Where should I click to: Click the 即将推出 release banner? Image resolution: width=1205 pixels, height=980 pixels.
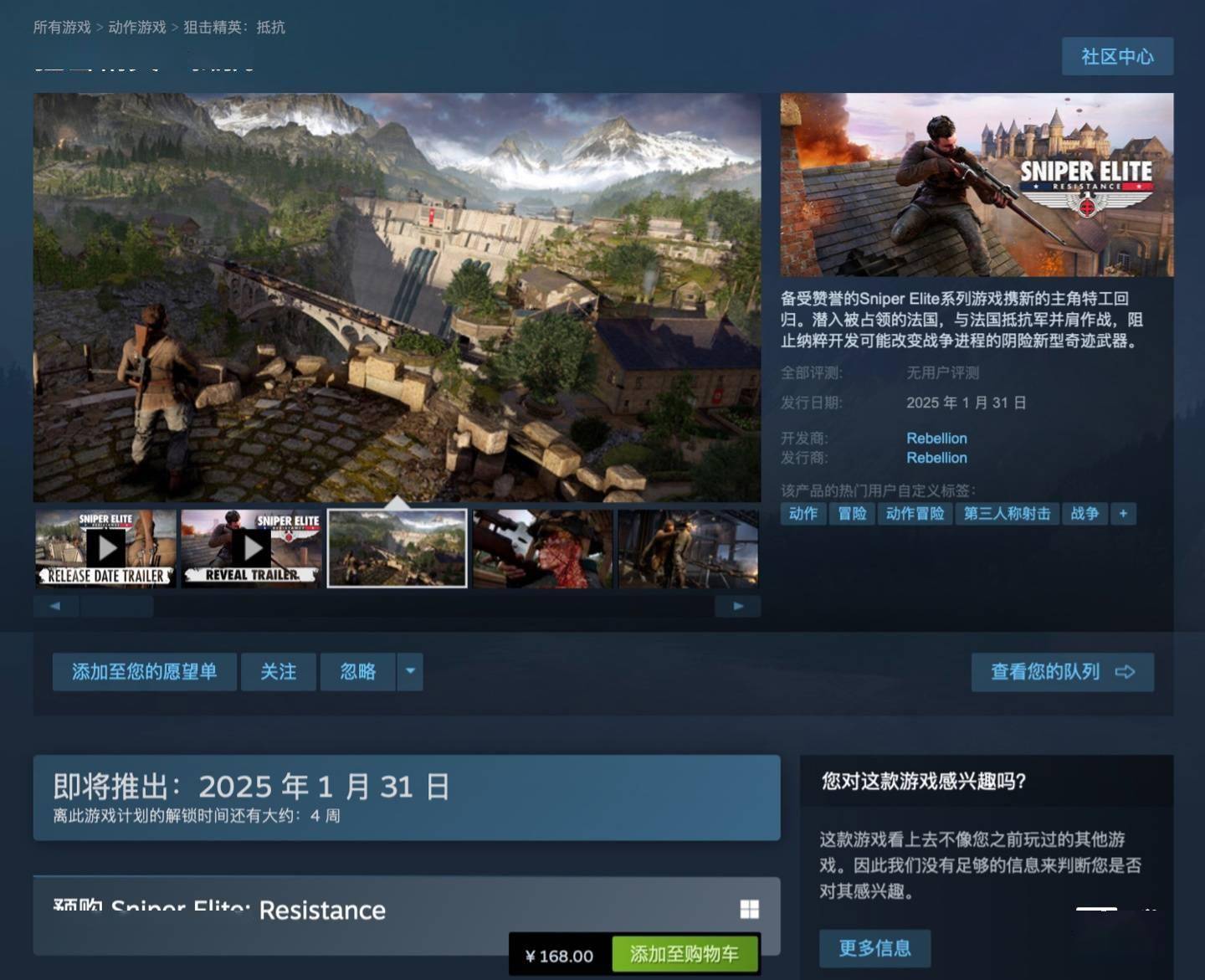point(407,798)
